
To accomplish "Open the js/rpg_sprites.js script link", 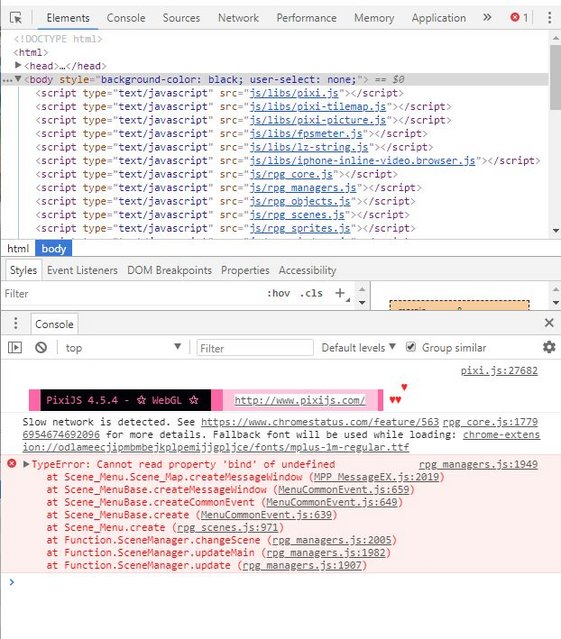I will (300, 228).
